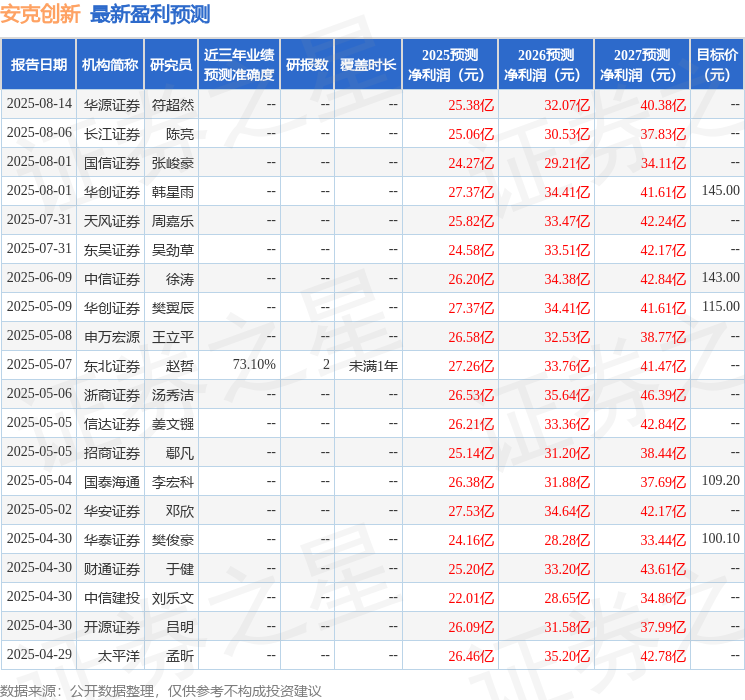Image resolution: width=745 pixels, height=700 pixels.
Task: Click 38.77亿 forecast value
Action: click(x=663, y=337)
